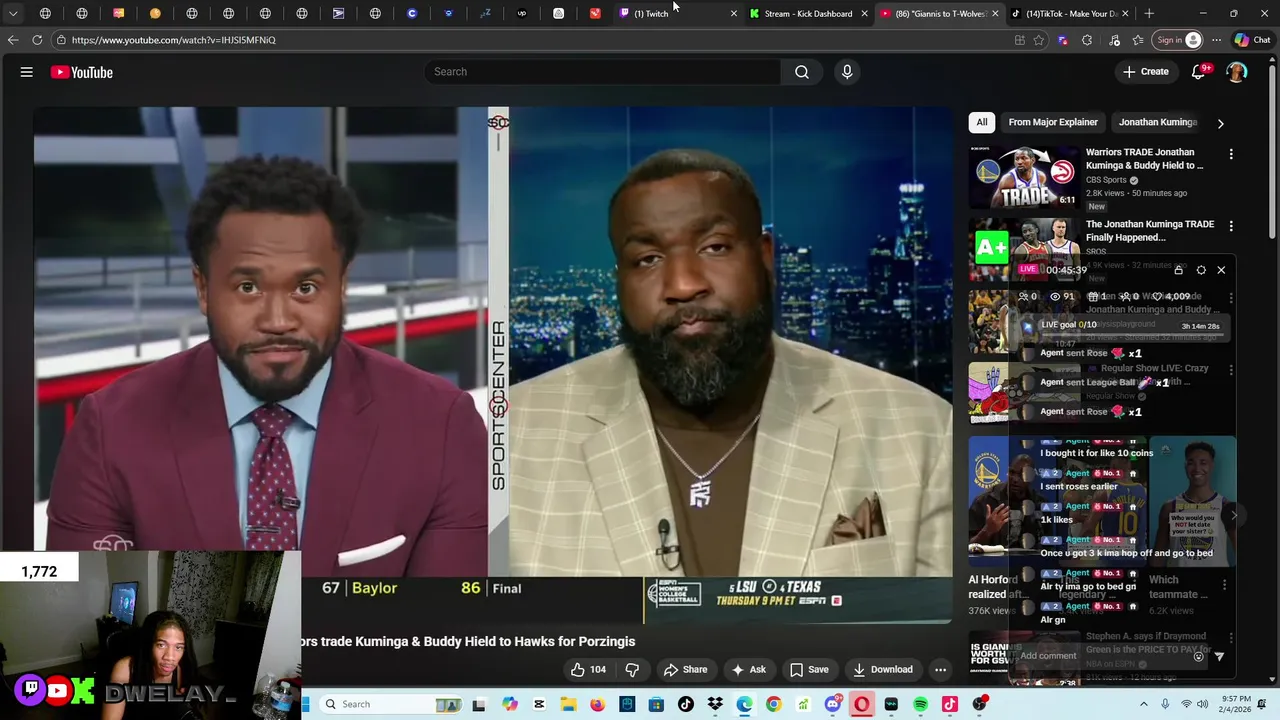Click the browser address bar URL
This screenshot has width=1280, height=720.
pos(173,40)
